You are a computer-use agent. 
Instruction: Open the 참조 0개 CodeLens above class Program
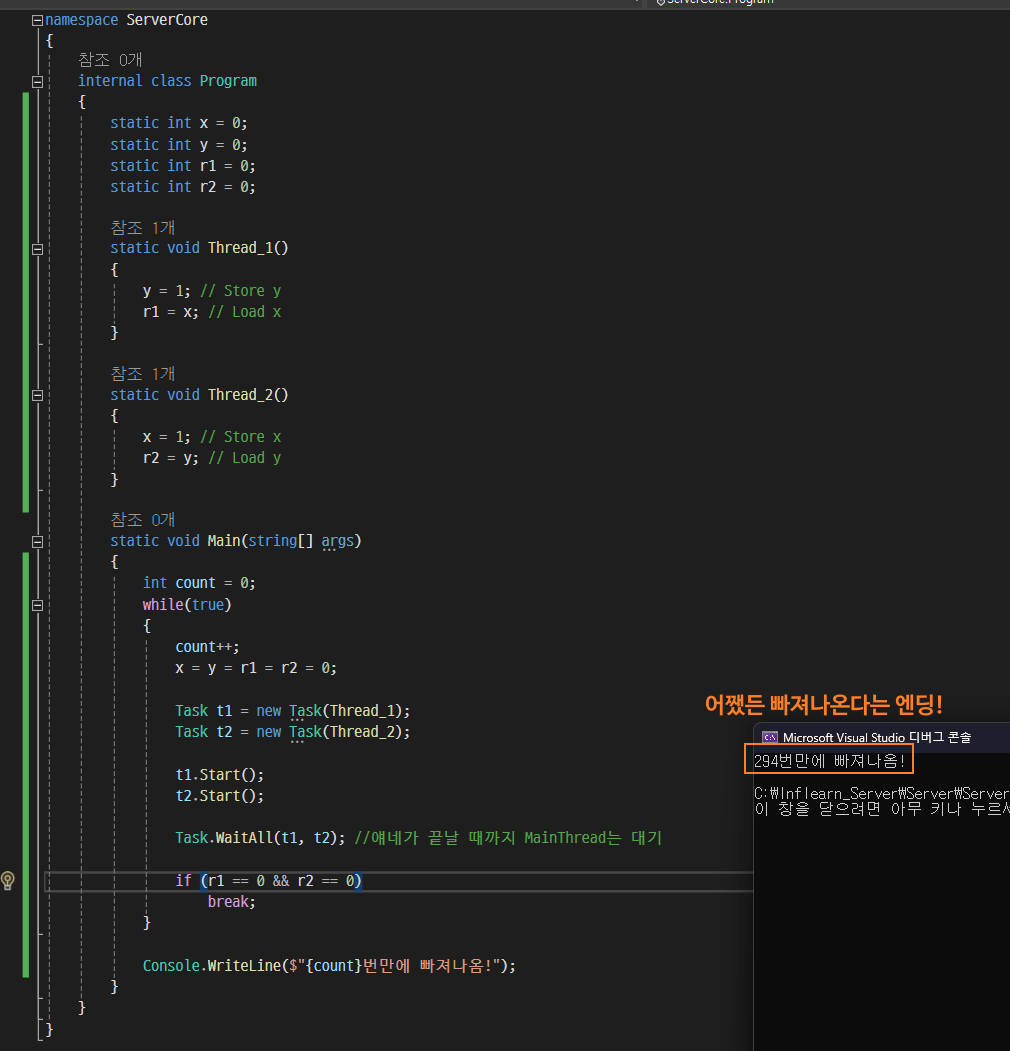pyautogui.click(x=110, y=60)
